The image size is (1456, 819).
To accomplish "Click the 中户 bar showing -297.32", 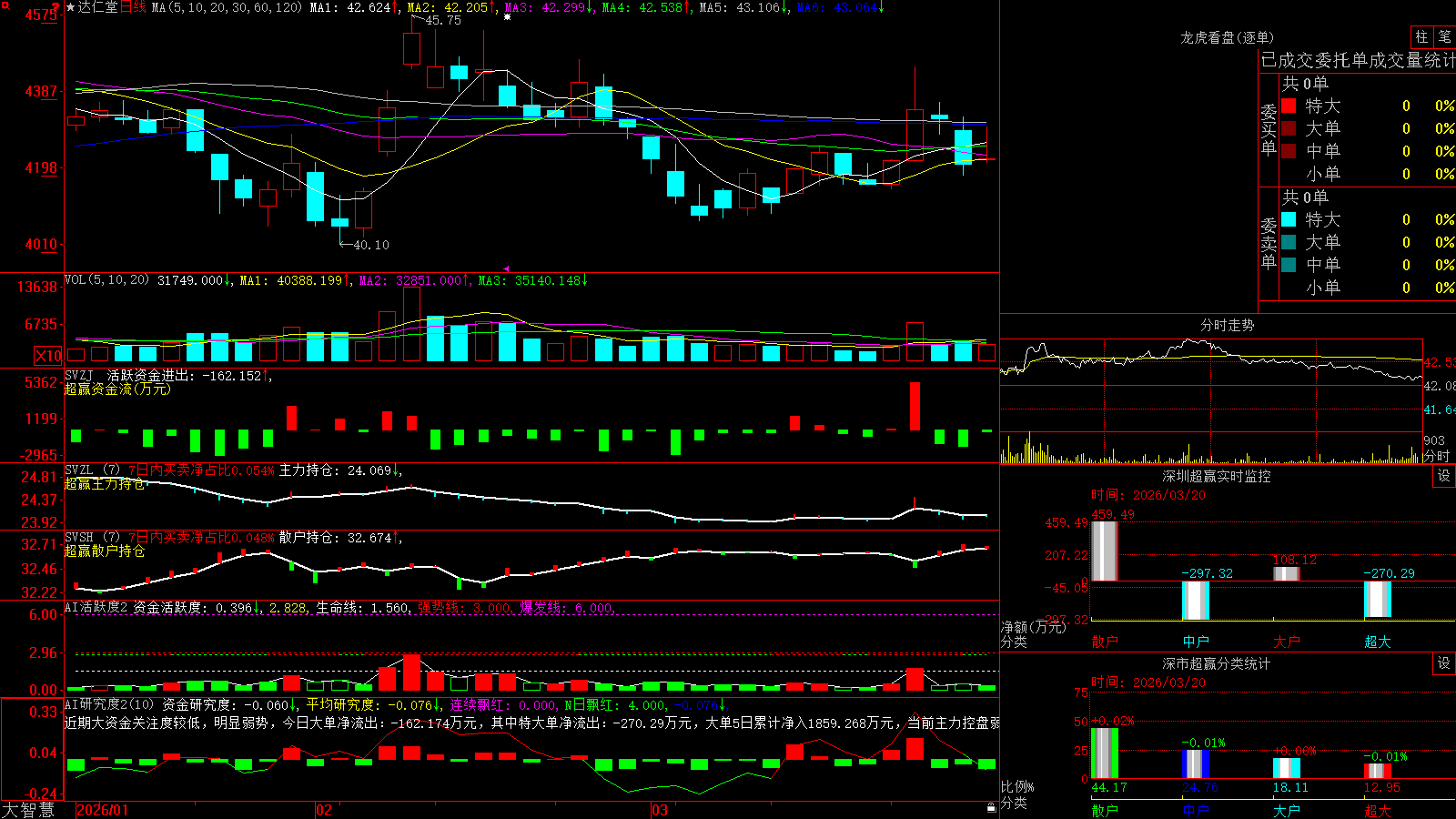I will click(x=1195, y=601).
